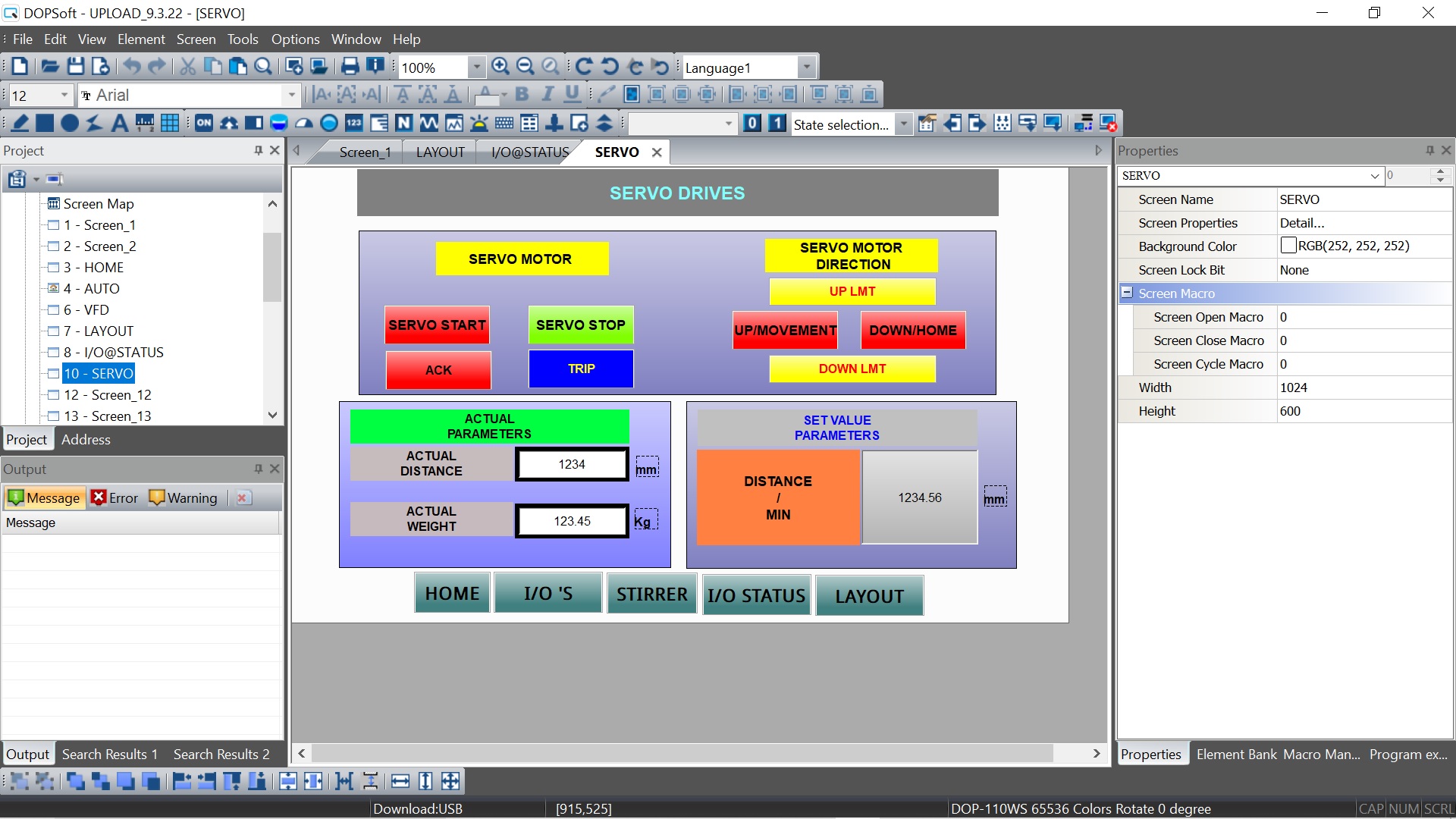
Task: Toggle state 0 view button
Action: coord(752,123)
